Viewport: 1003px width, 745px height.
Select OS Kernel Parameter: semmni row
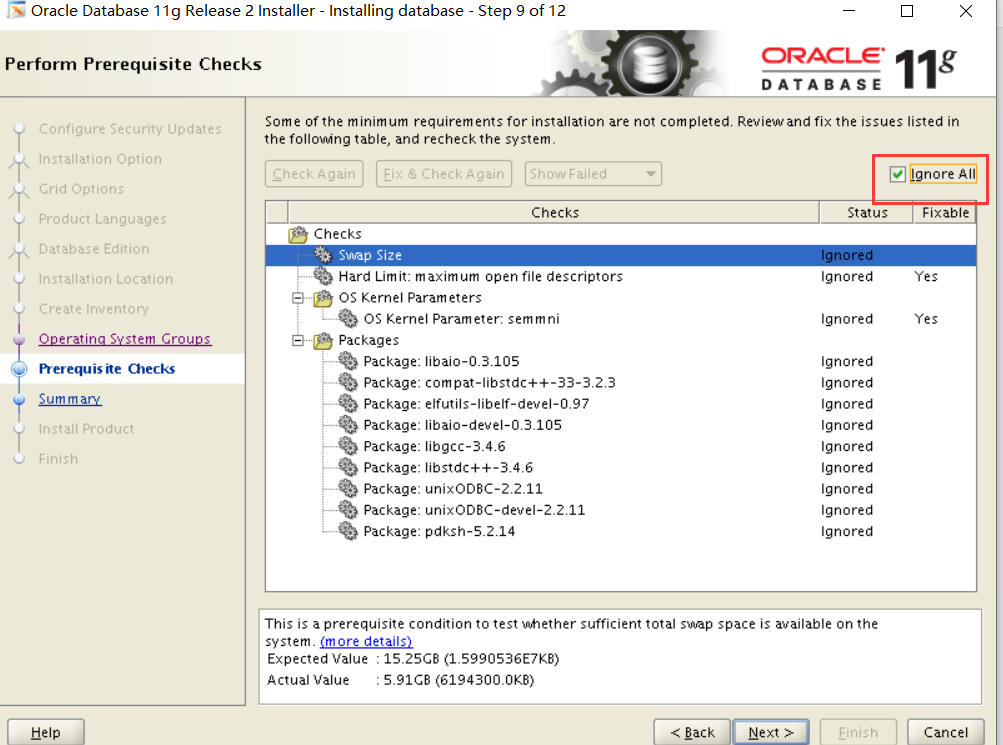click(x=620, y=318)
